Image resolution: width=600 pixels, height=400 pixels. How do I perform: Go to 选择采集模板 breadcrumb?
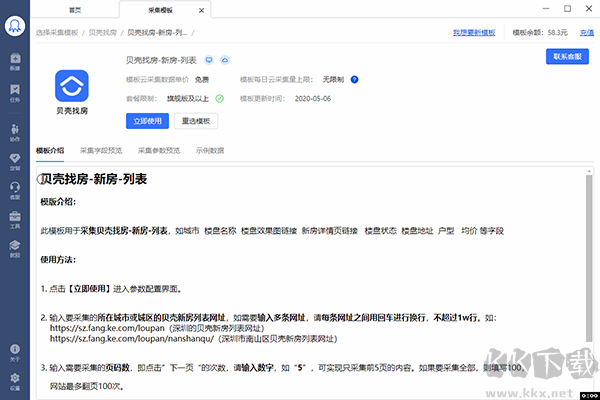click(57, 33)
